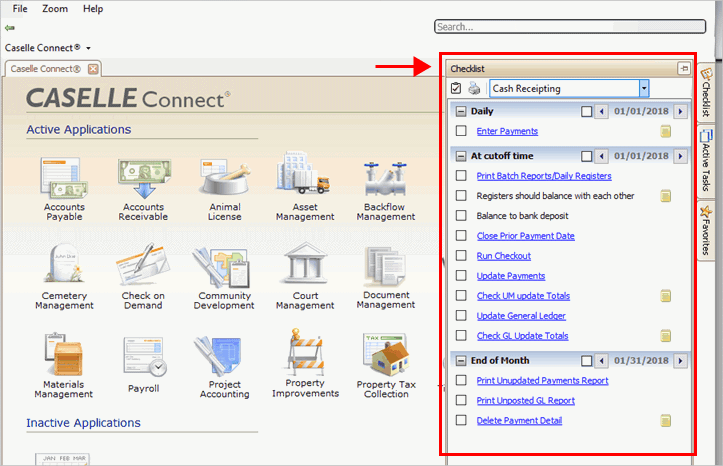Select the Checklist side tab
Screen dimensions: 723x466
coord(706,93)
